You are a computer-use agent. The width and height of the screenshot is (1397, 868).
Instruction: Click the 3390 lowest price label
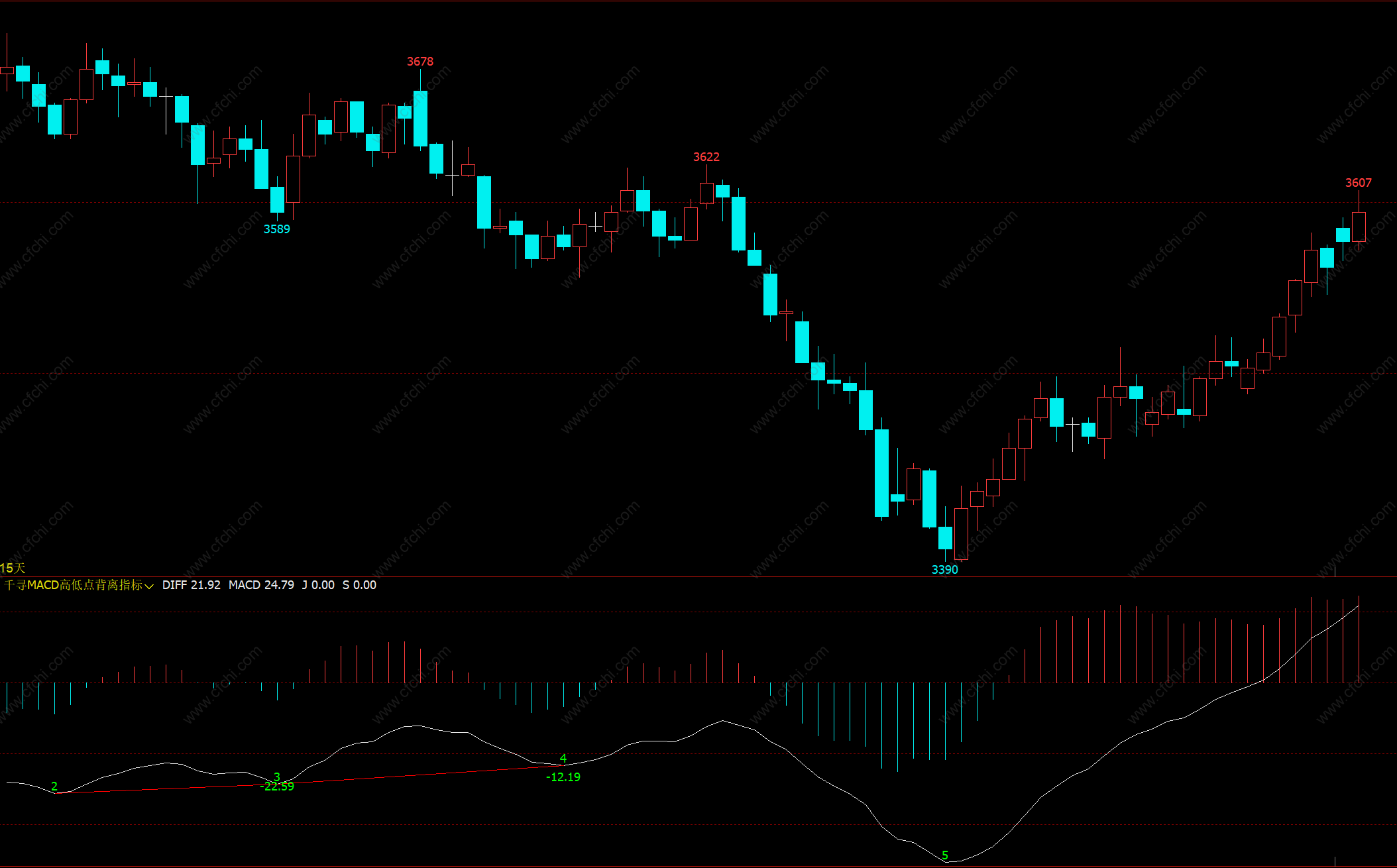coord(944,570)
